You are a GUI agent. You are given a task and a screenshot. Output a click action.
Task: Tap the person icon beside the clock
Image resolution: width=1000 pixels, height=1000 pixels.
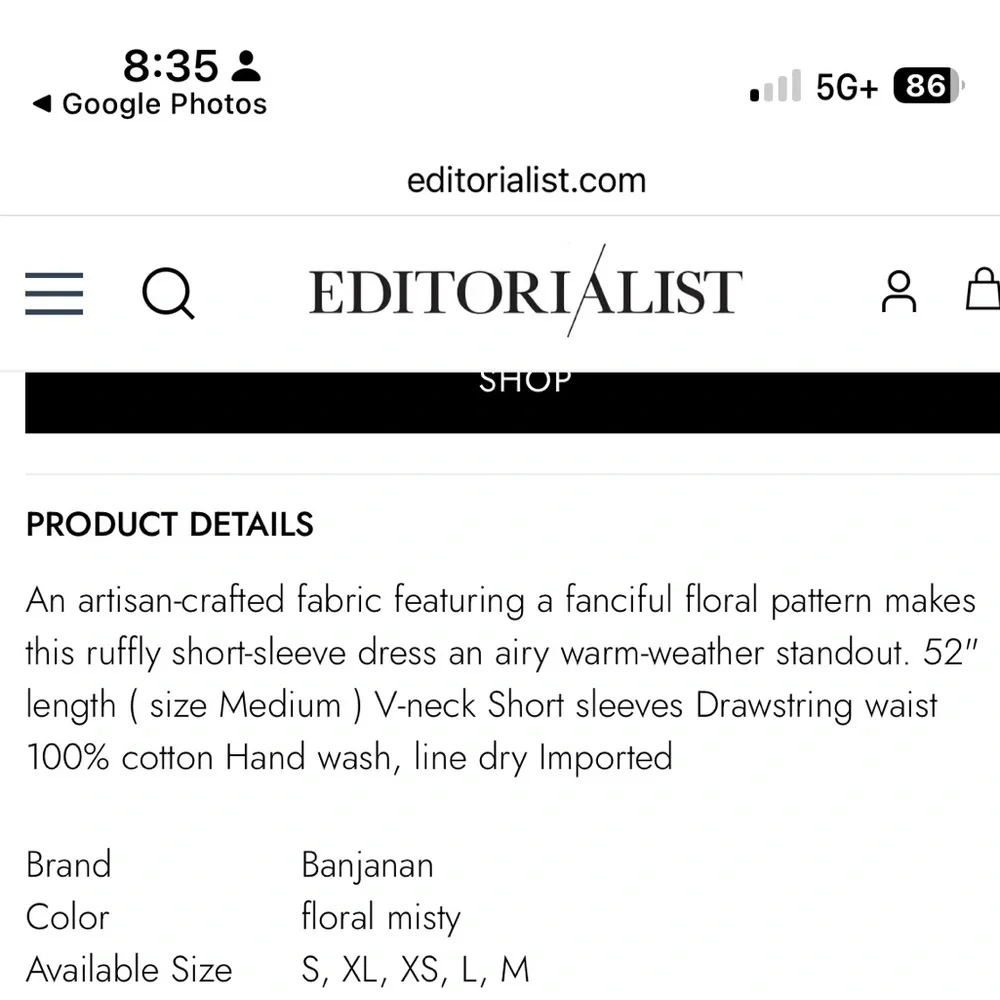click(x=245, y=67)
